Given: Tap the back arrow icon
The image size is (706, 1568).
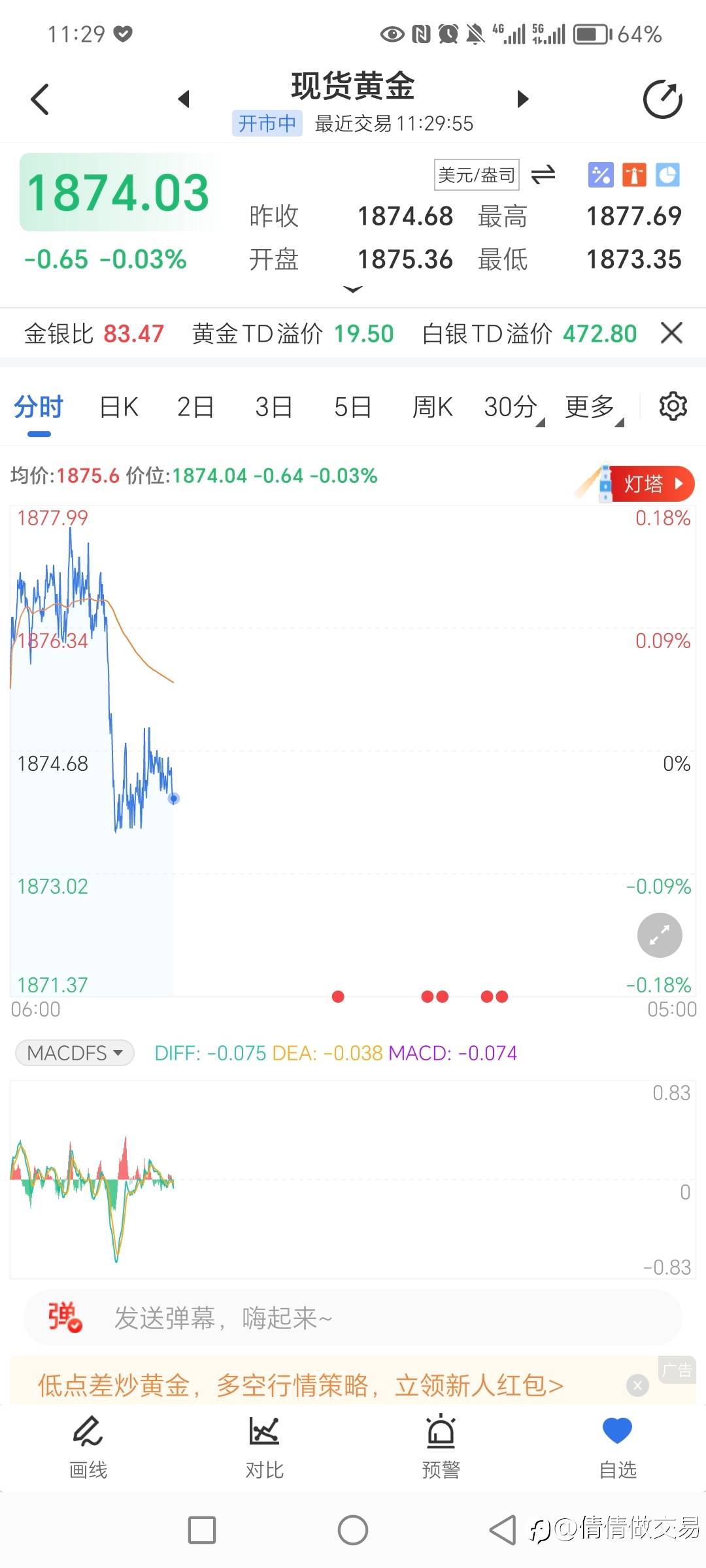Looking at the screenshot, I should 41,99.
